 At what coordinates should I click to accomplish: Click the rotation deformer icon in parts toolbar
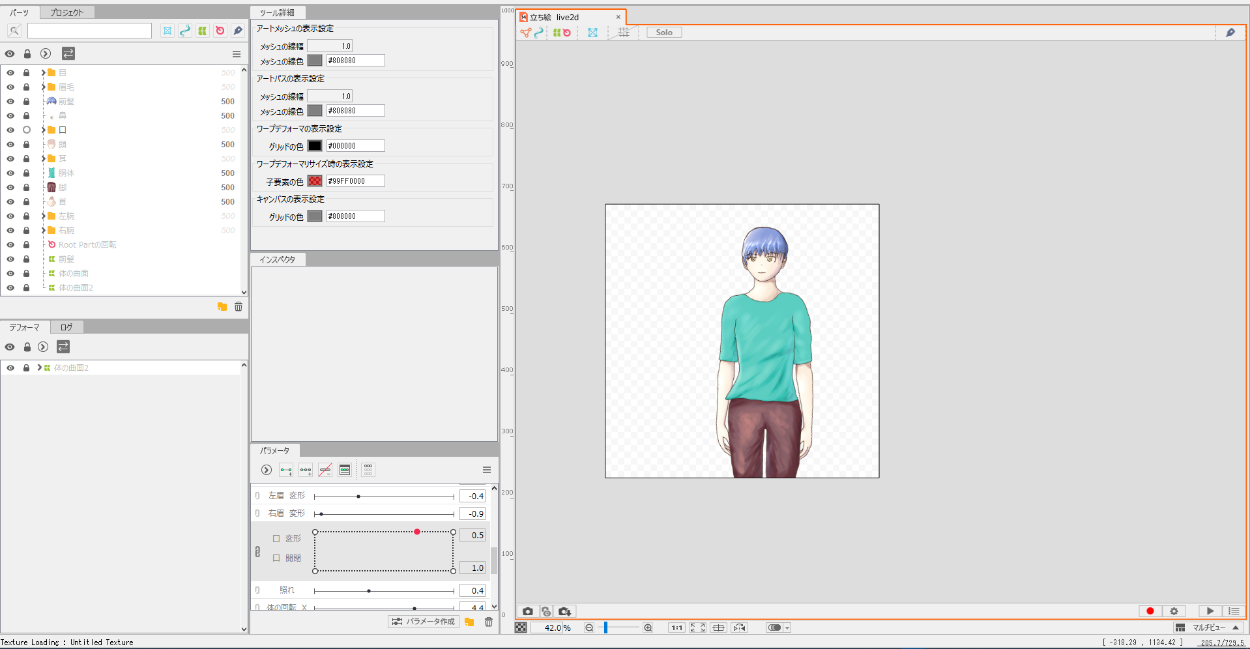pos(220,31)
